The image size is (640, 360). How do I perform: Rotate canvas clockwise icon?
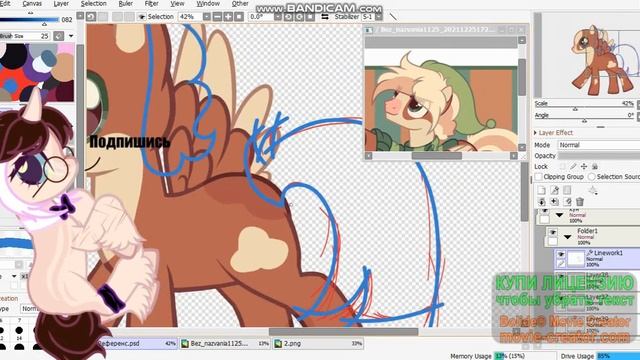(x=299, y=17)
